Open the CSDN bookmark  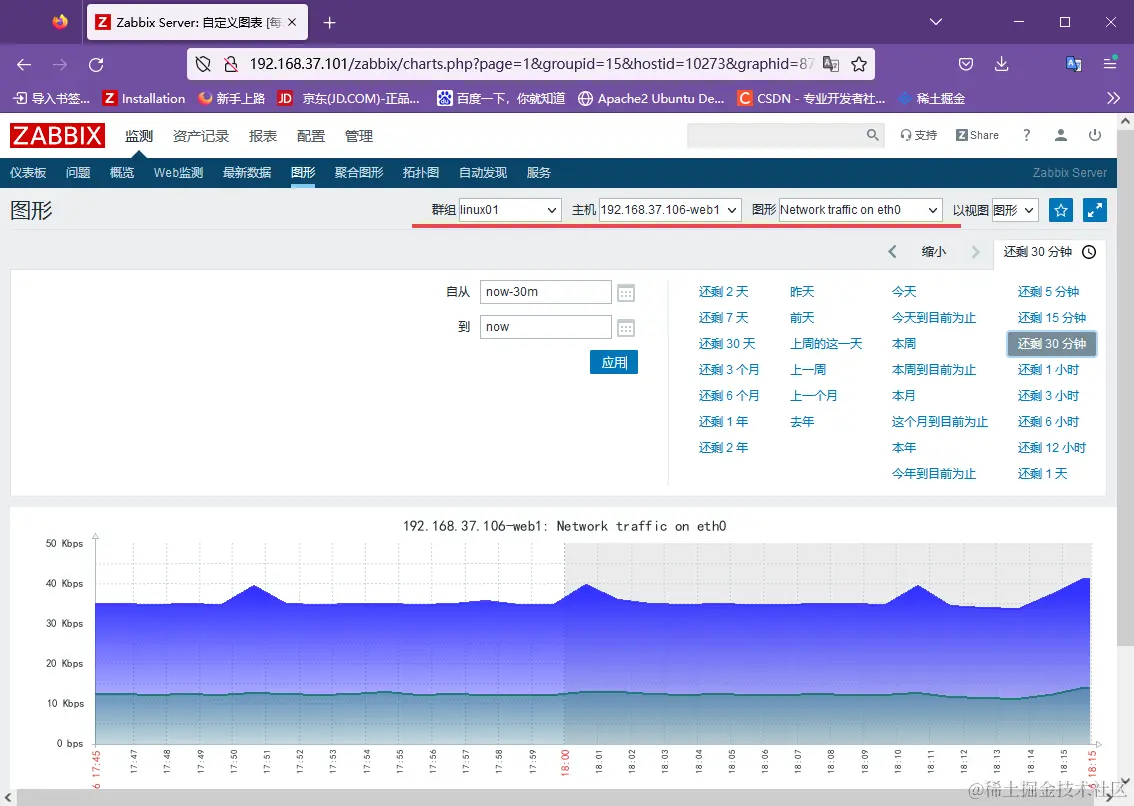pos(811,98)
